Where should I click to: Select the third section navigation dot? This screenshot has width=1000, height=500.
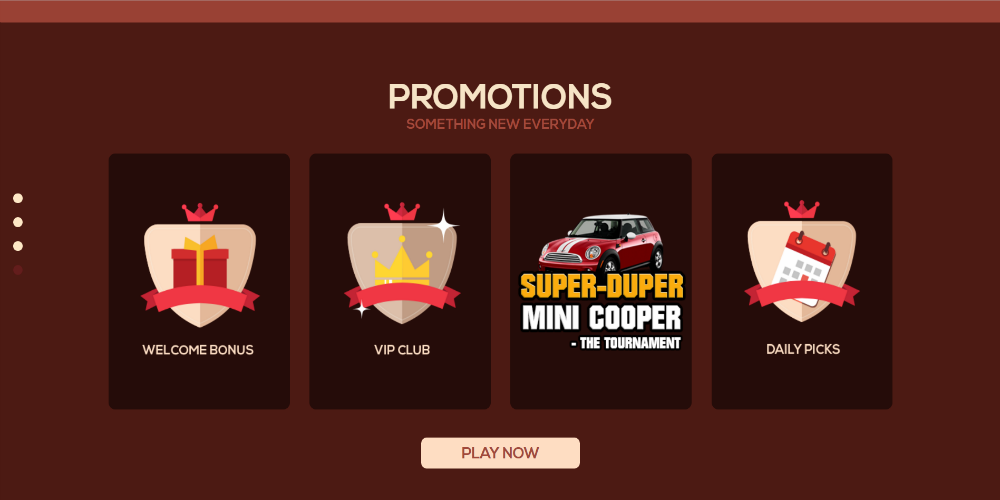point(18,246)
